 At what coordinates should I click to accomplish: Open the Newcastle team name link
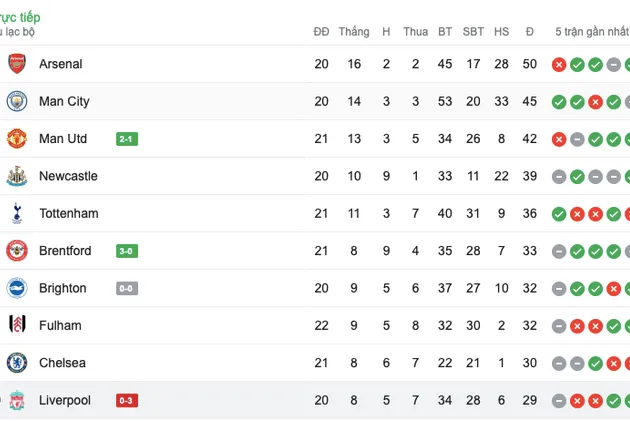click(68, 176)
